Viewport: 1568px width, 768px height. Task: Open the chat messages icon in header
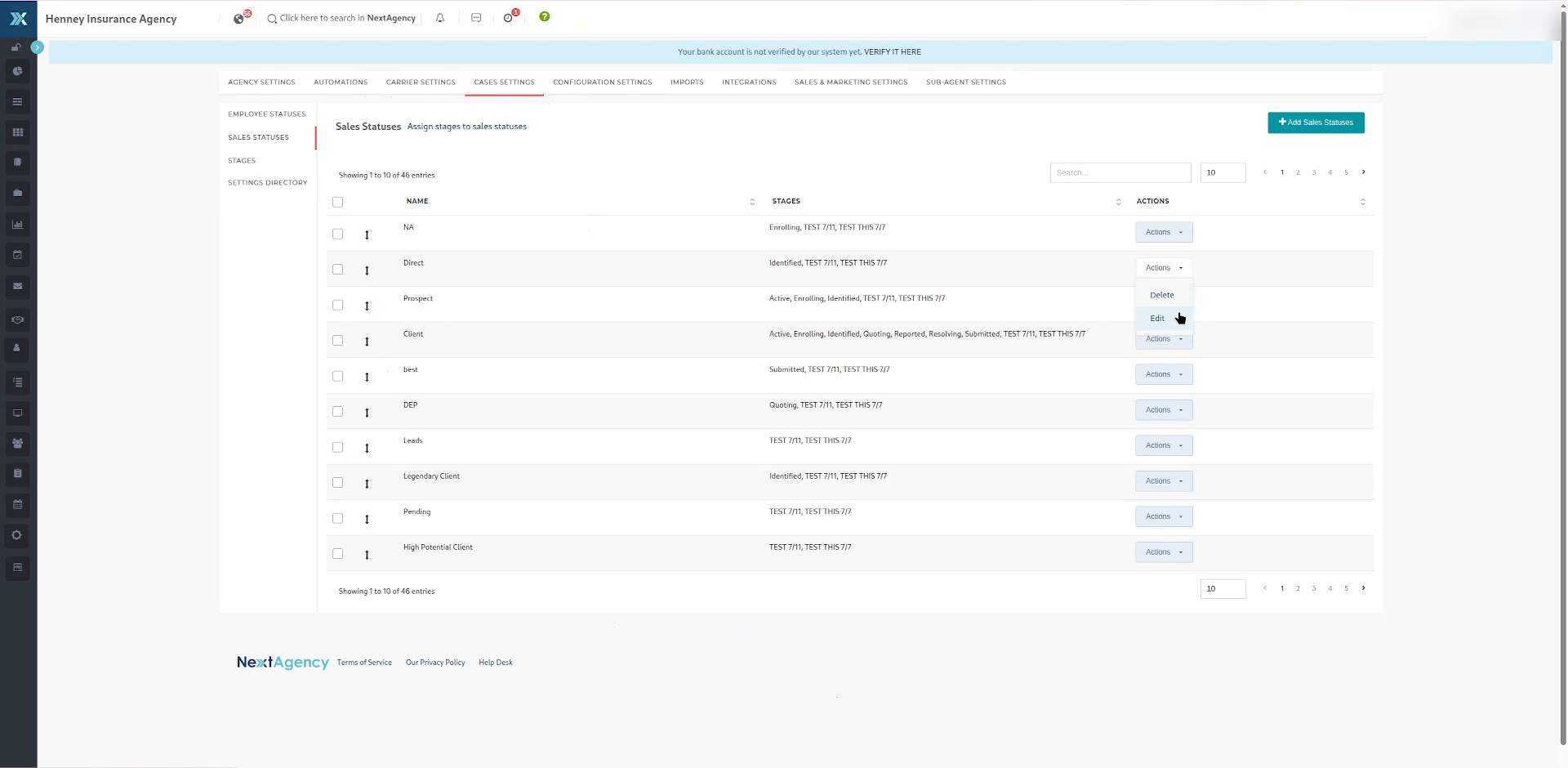pyautogui.click(x=476, y=18)
